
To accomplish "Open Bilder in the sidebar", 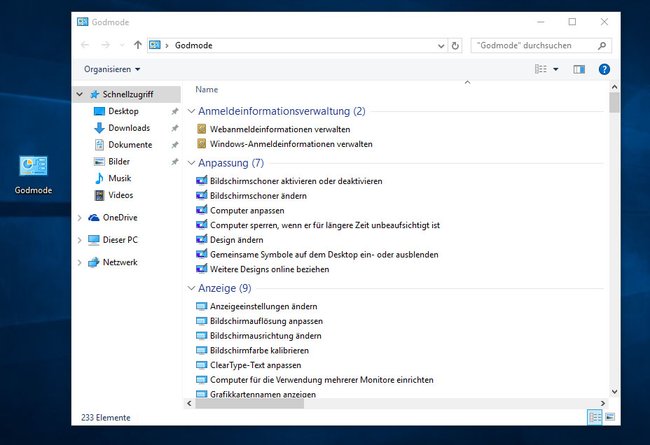I will click(x=119, y=161).
